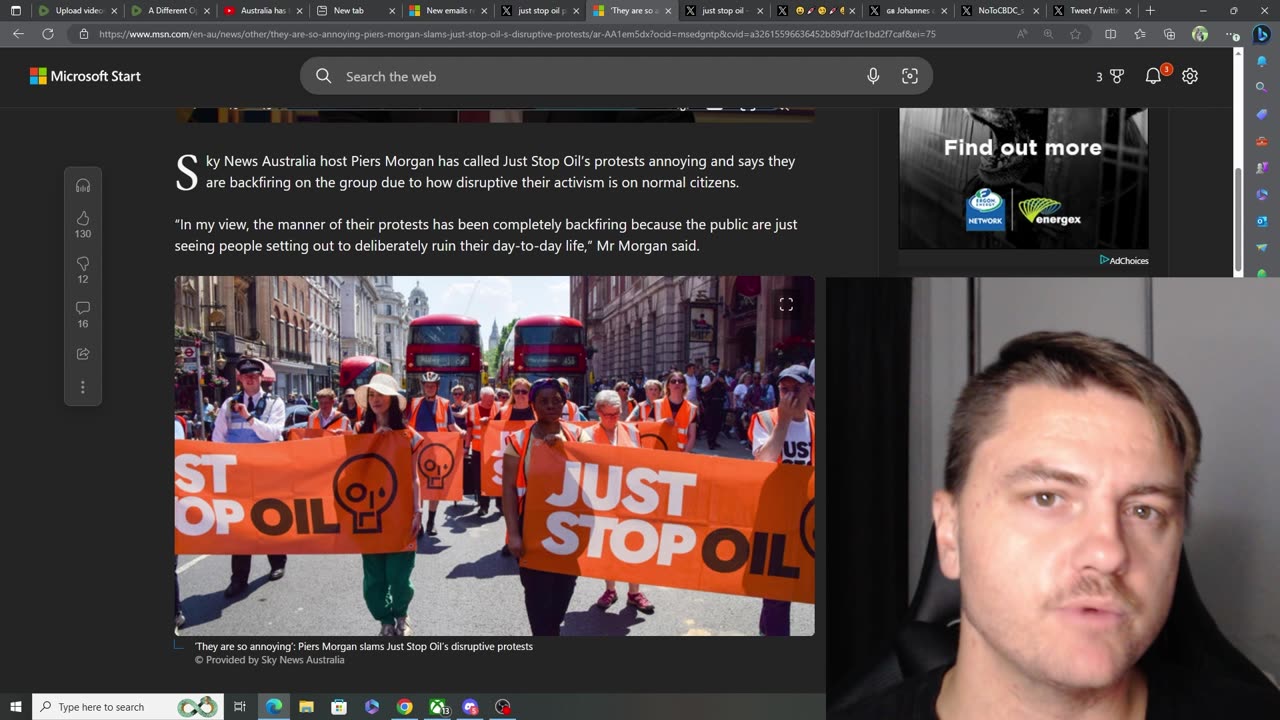Screen dimensions: 1280x720
Task: Add page to favorites star icon
Action: [x=1075, y=33]
